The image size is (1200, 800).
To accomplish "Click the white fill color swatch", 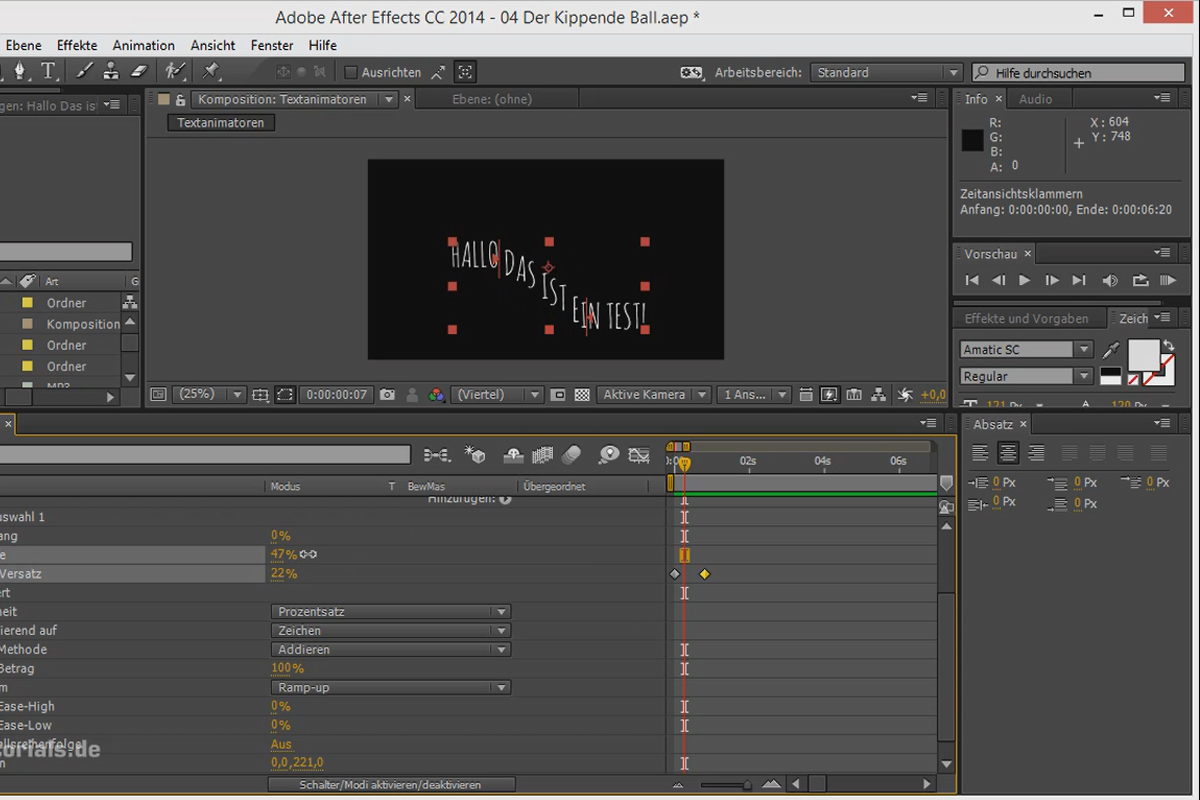I will [x=1144, y=355].
